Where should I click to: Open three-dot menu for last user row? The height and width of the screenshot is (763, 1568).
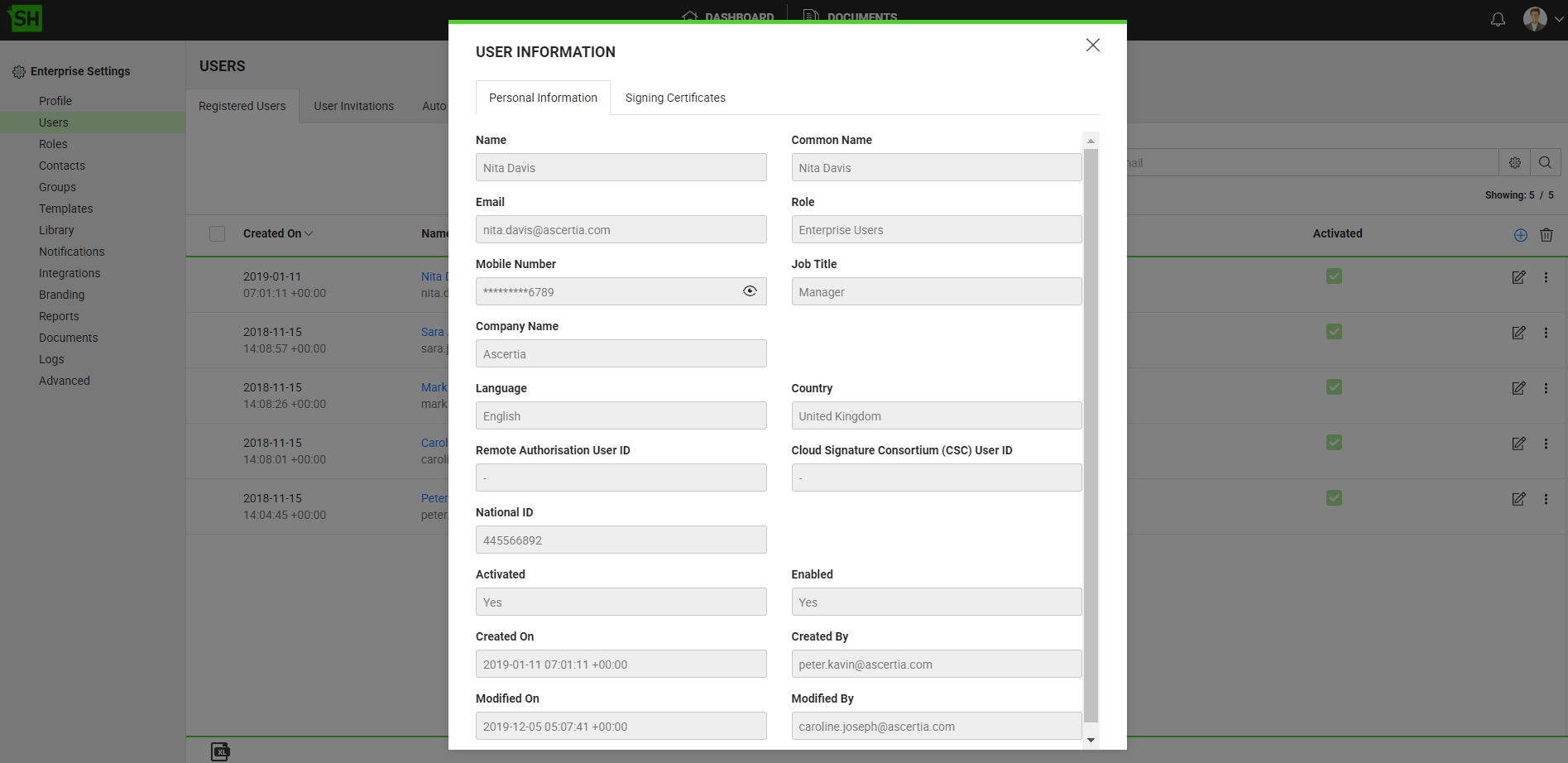pyautogui.click(x=1546, y=499)
